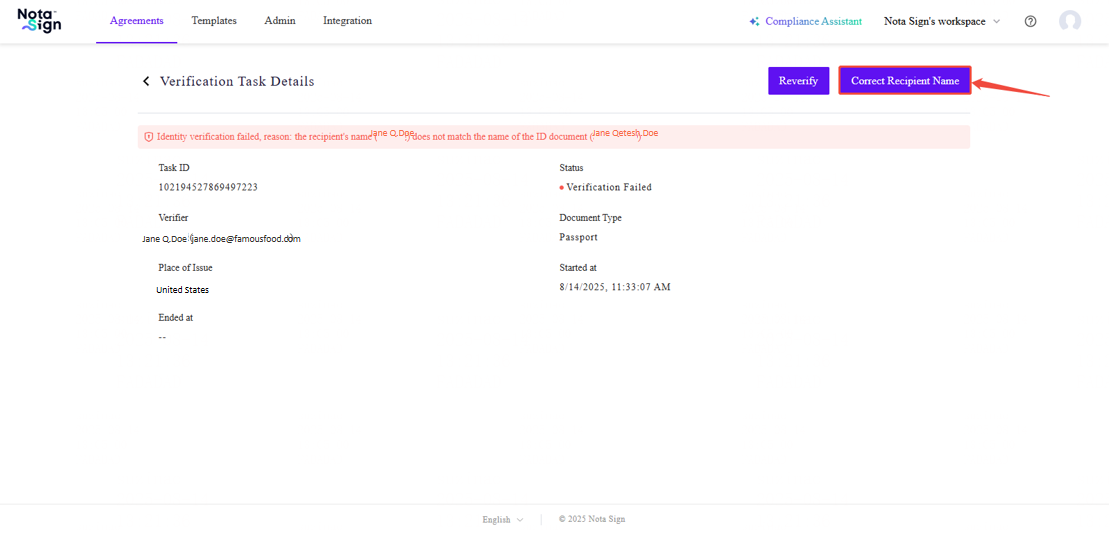Image resolution: width=1109 pixels, height=535 pixels.
Task: Click the Task ID number value
Action: click(208, 188)
